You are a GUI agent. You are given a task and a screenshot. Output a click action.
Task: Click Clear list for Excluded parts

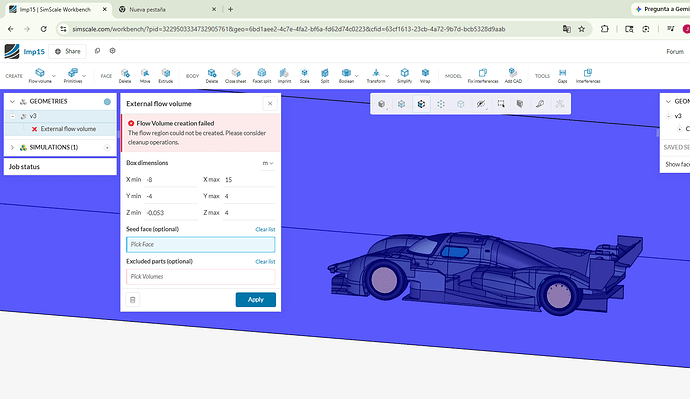click(x=265, y=261)
